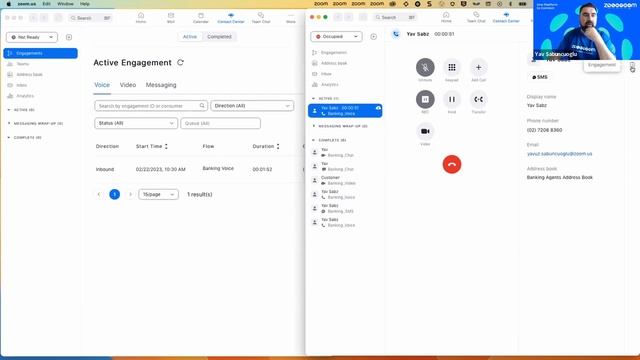Open the Customer Banking_Video completed engagement
640x360 pixels.
tap(345, 180)
